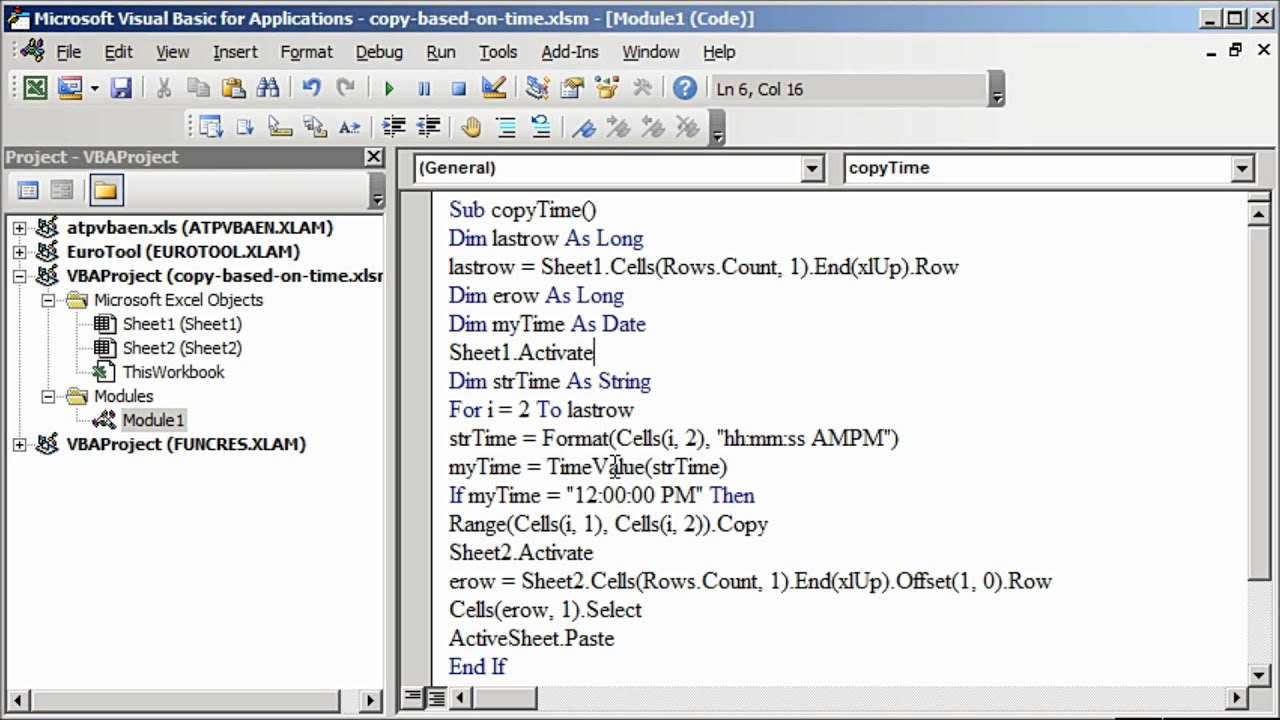Click Toggle Breakpoint hand icon
This screenshot has width=1280, height=720.
click(471, 127)
